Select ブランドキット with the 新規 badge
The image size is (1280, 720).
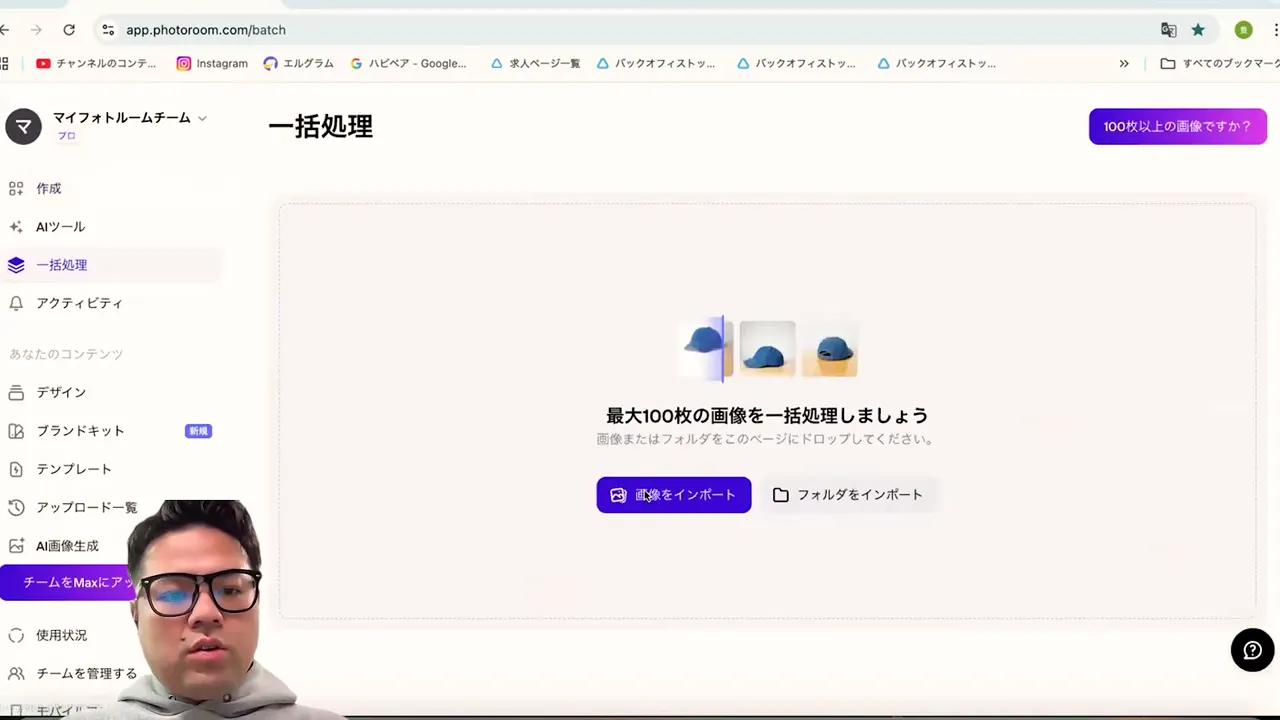tap(80, 430)
